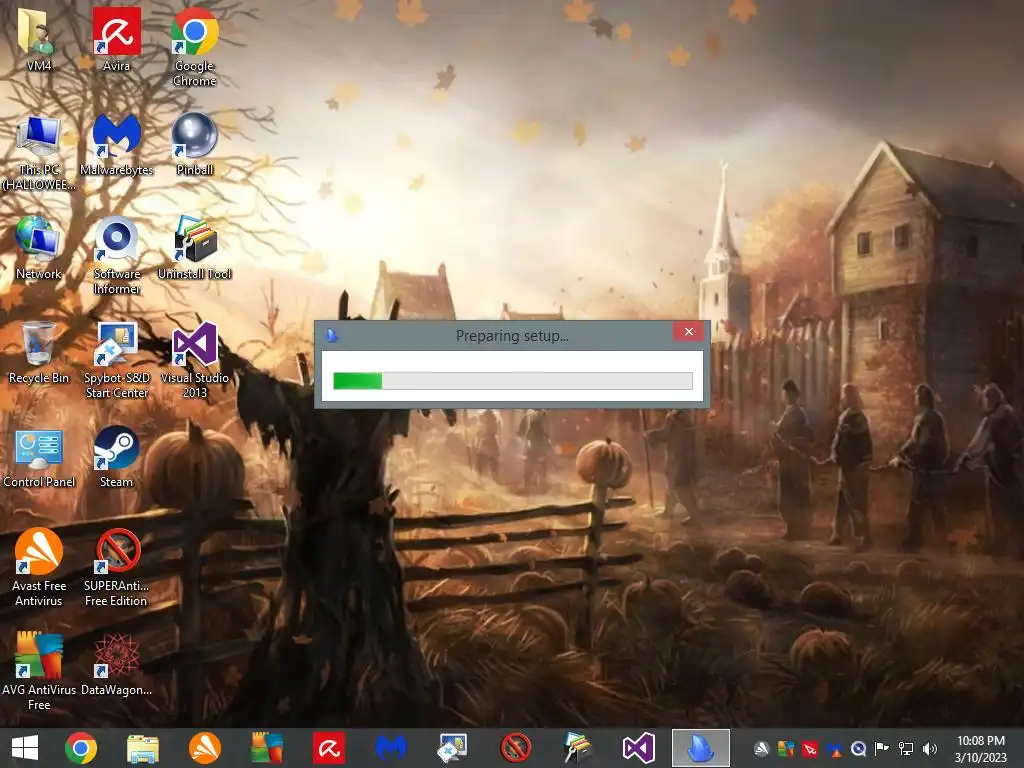1024x768 pixels.
Task: Click the Preparing setup title bar icon
Action: pos(332,336)
